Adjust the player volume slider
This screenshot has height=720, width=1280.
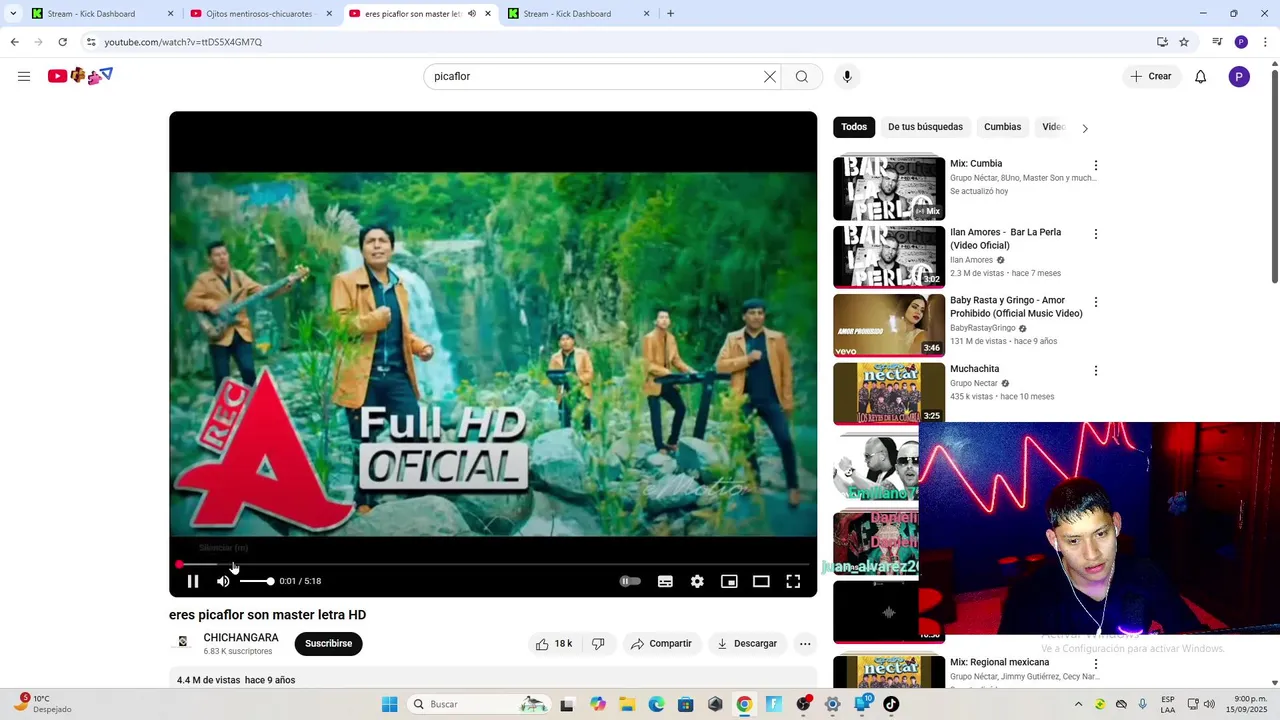pyautogui.click(x=256, y=581)
